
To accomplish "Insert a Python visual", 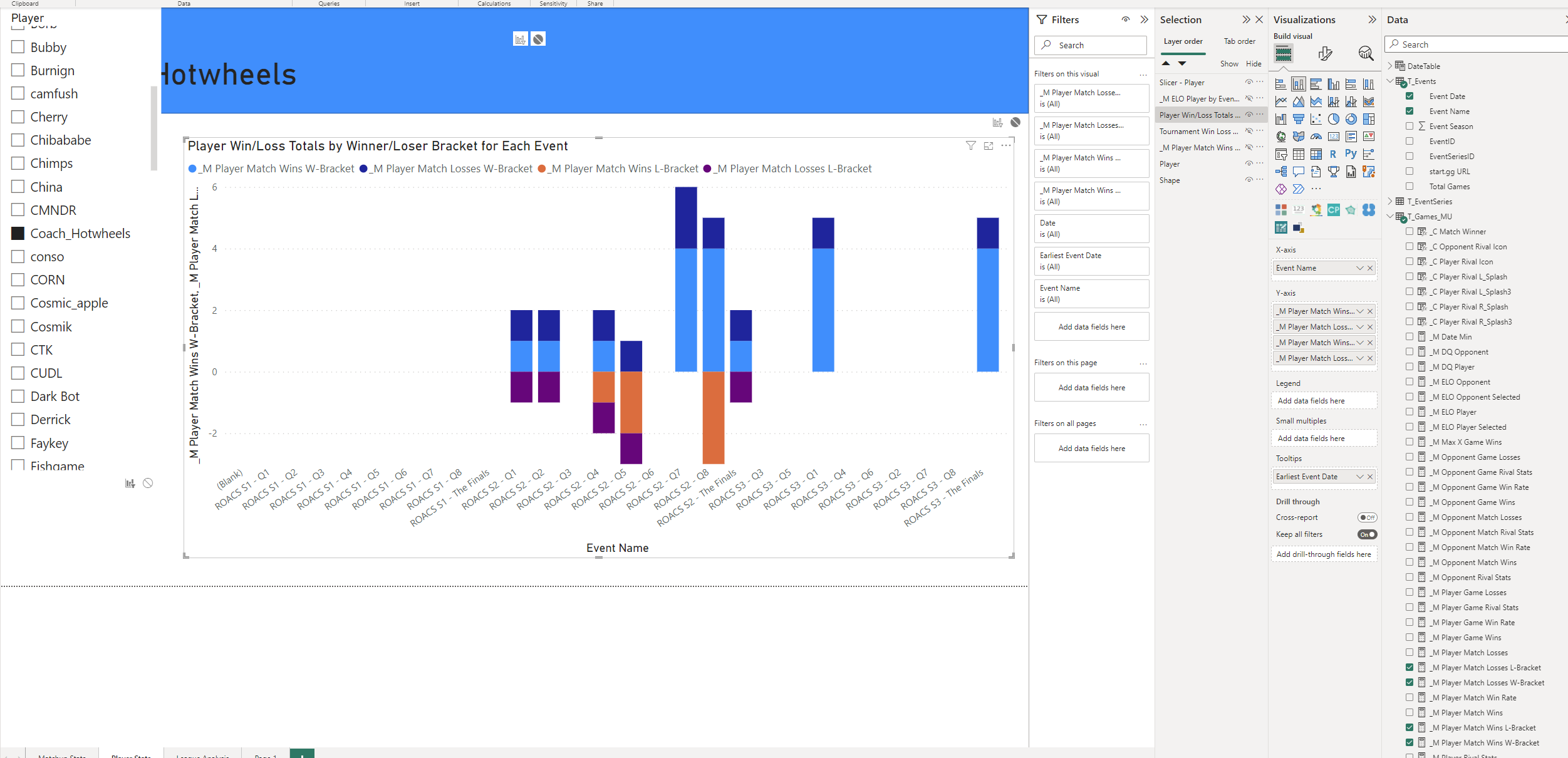I will [x=1351, y=153].
